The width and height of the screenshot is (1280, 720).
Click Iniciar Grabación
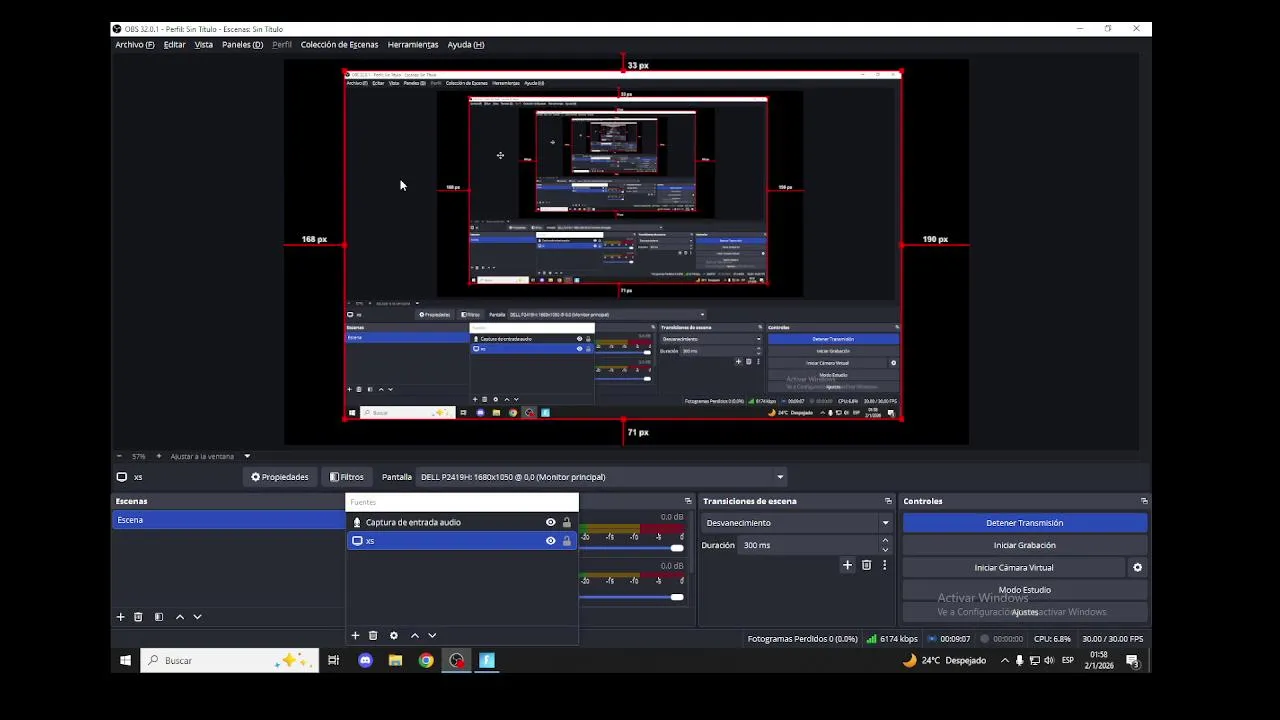point(1024,545)
